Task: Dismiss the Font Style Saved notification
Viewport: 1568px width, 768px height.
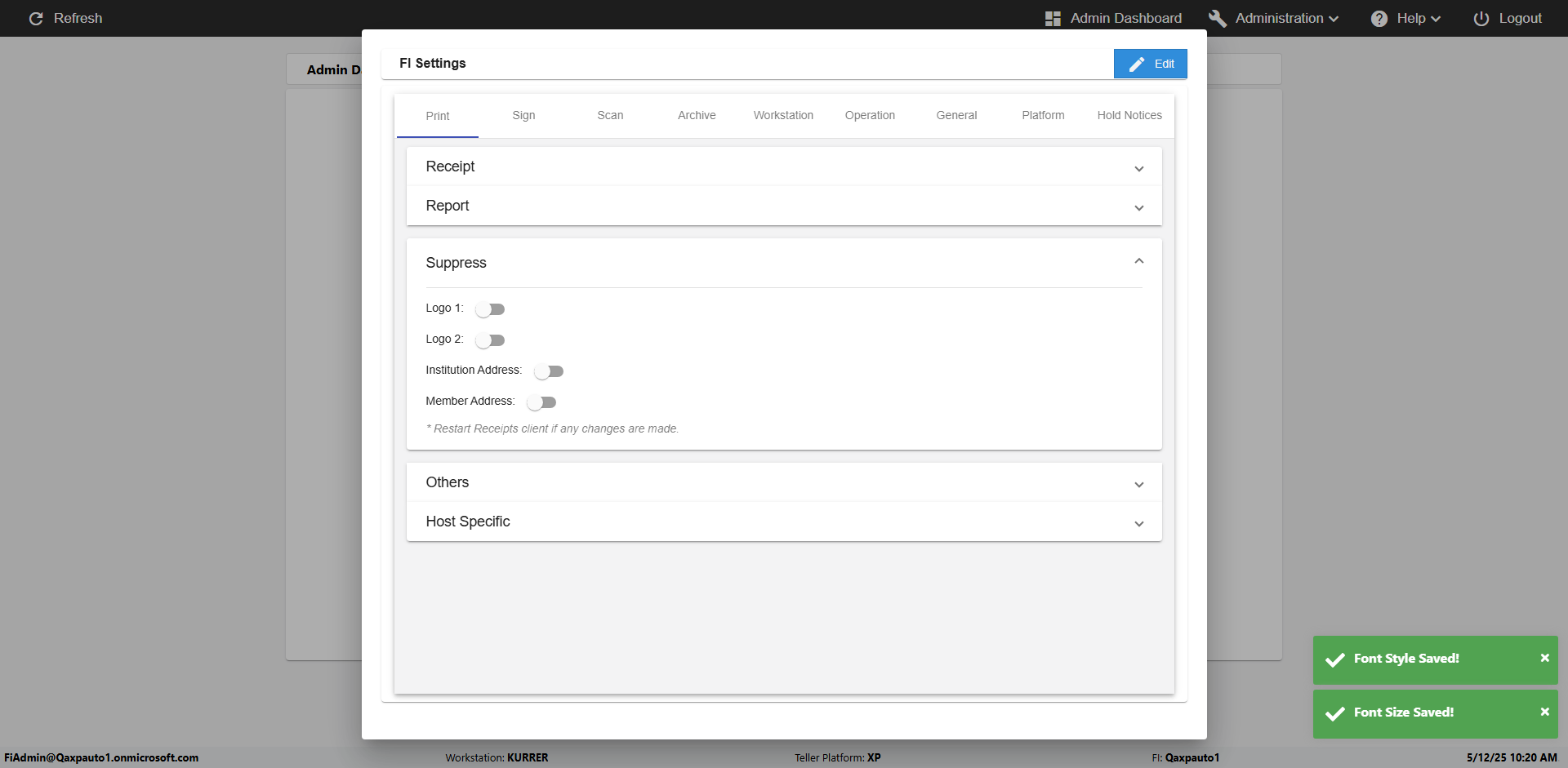Action: pos(1544,658)
